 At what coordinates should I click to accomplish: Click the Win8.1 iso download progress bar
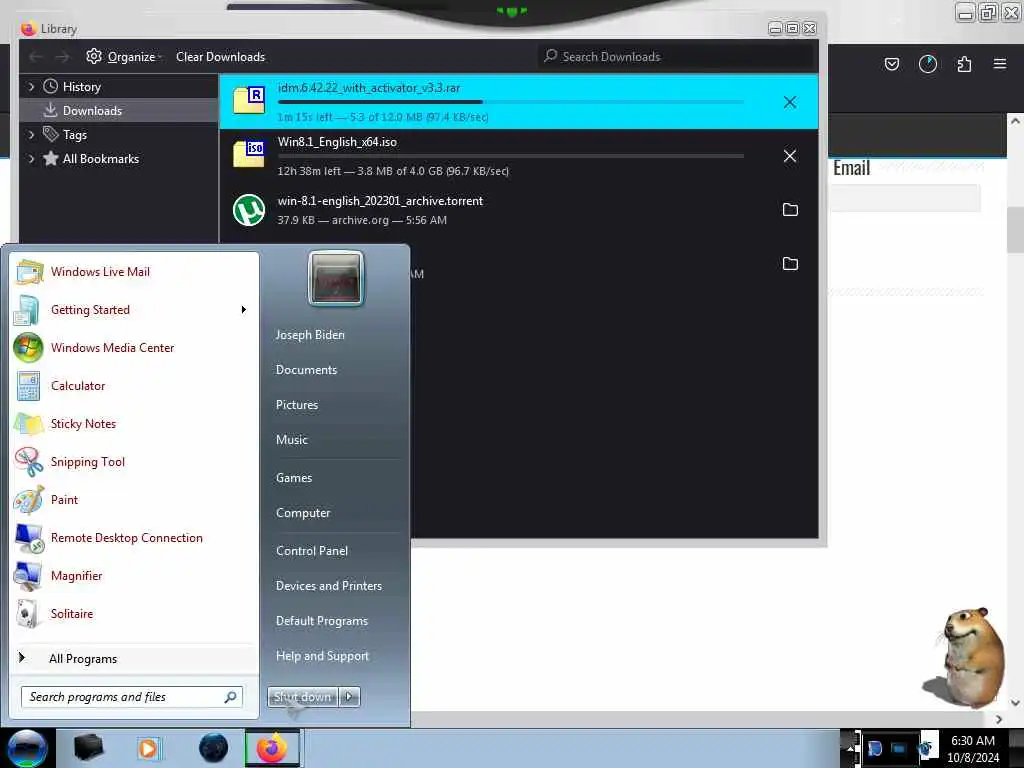point(511,156)
